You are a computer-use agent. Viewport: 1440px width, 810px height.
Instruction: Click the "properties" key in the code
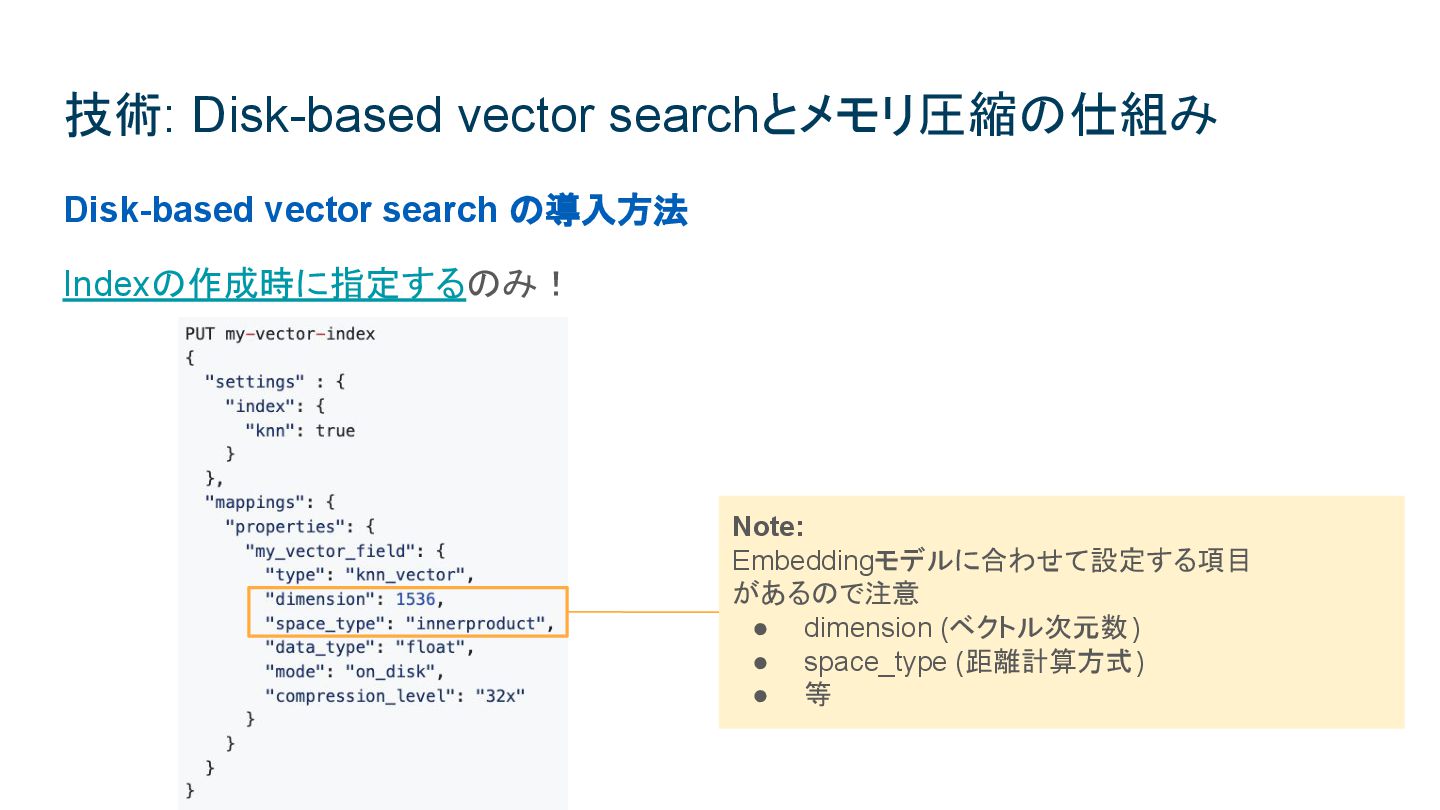[284, 527]
